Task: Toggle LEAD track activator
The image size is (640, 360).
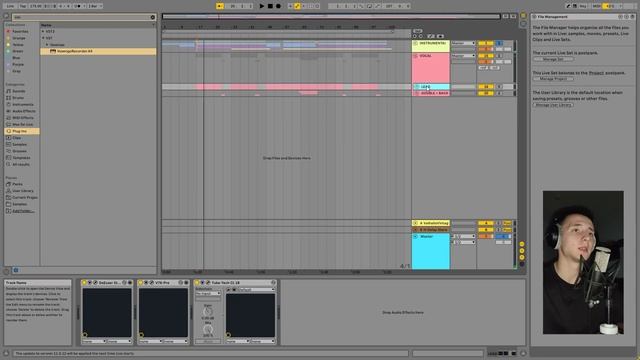Action: [x=486, y=87]
